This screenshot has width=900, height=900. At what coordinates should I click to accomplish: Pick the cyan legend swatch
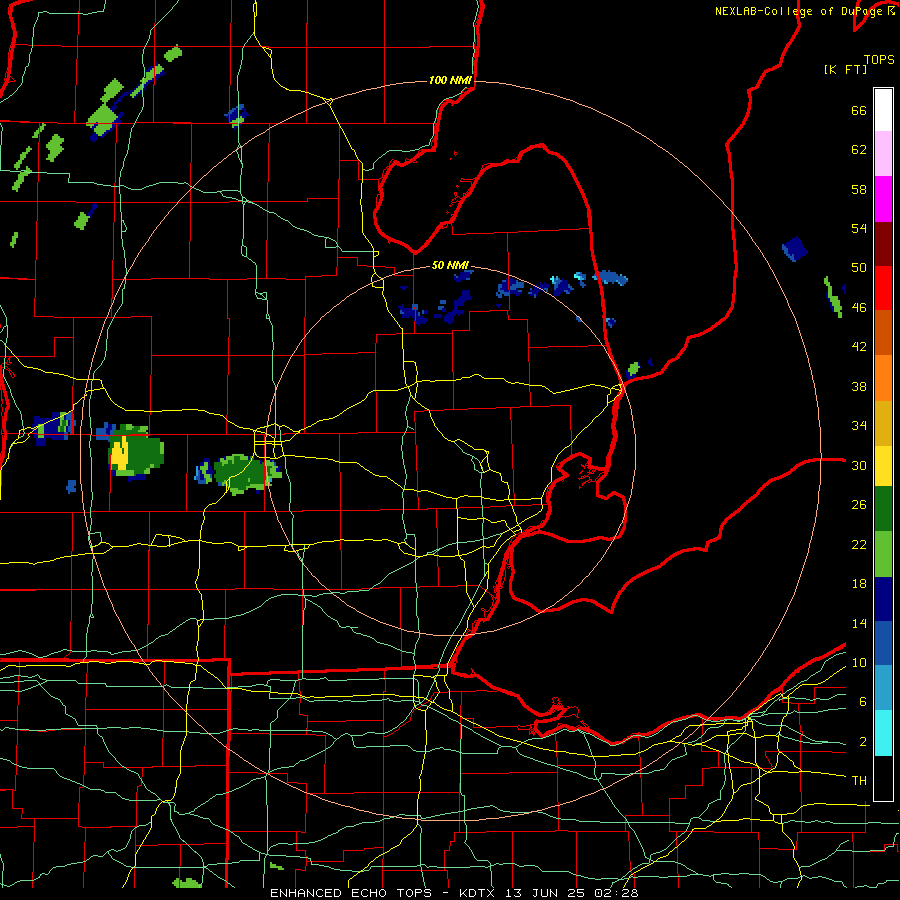pos(883,733)
